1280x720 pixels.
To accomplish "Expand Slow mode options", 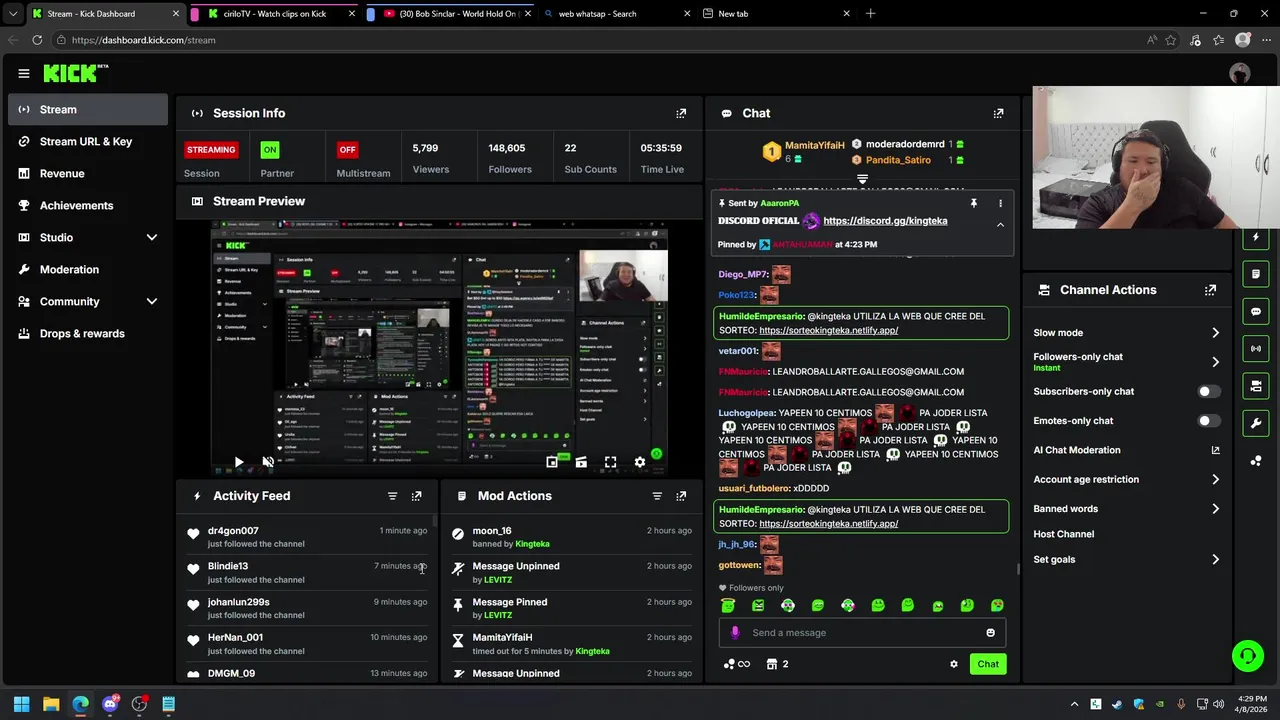I will (x=1215, y=333).
